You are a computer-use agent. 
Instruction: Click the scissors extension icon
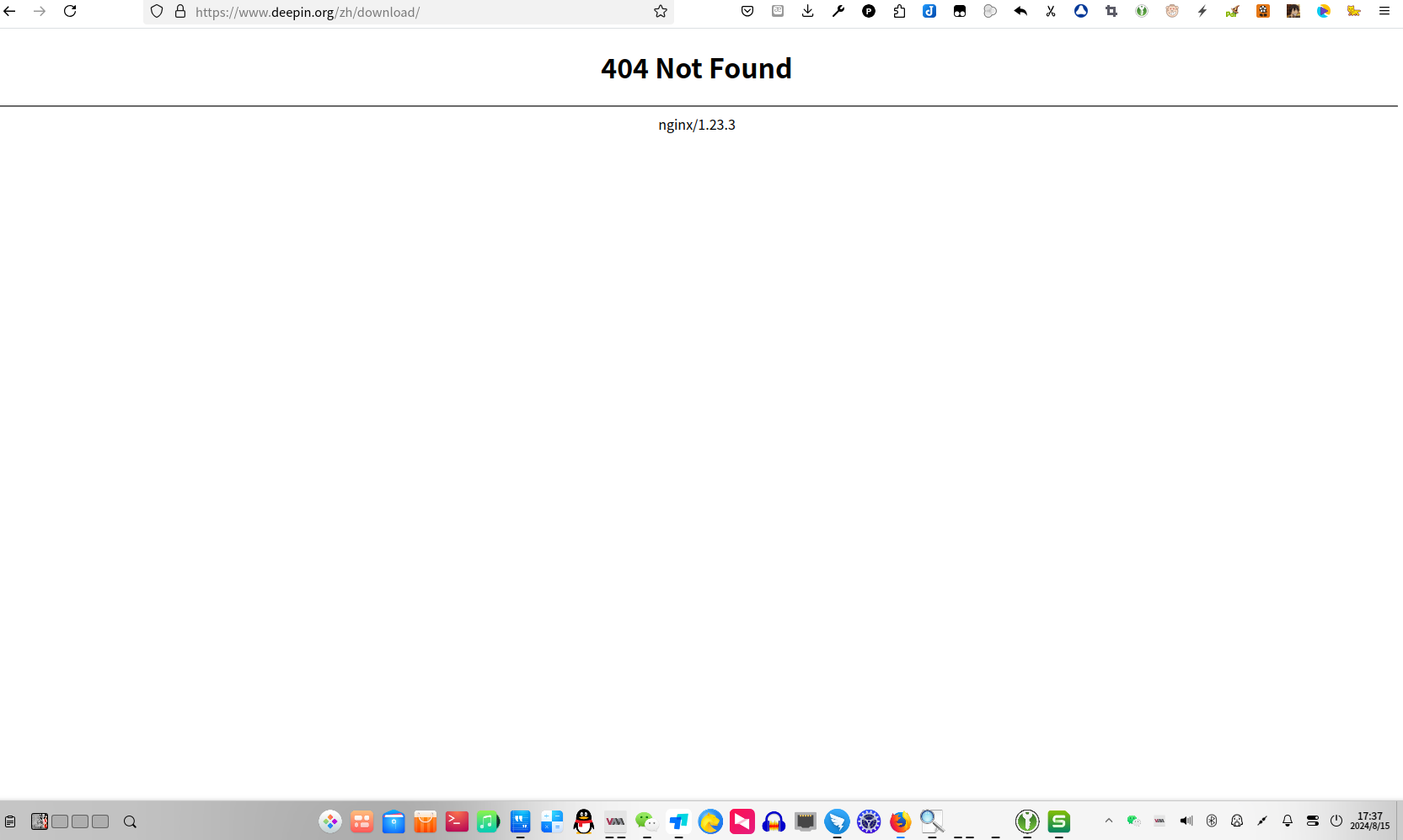(1051, 12)
